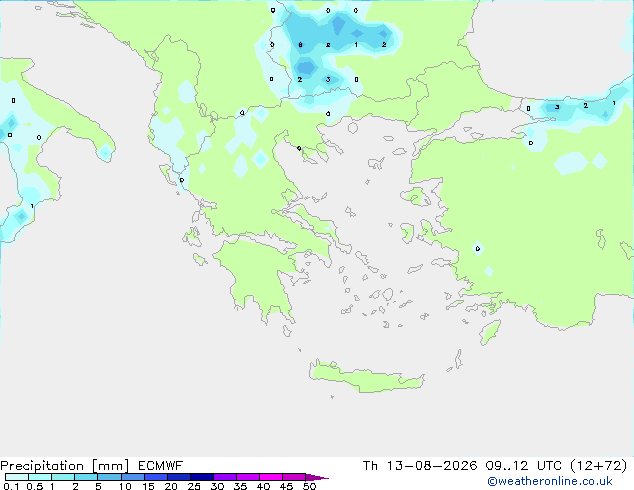Open the weatheronline.co.uk copyright link
Screen dimensions: 634x490
click(550, 481)
